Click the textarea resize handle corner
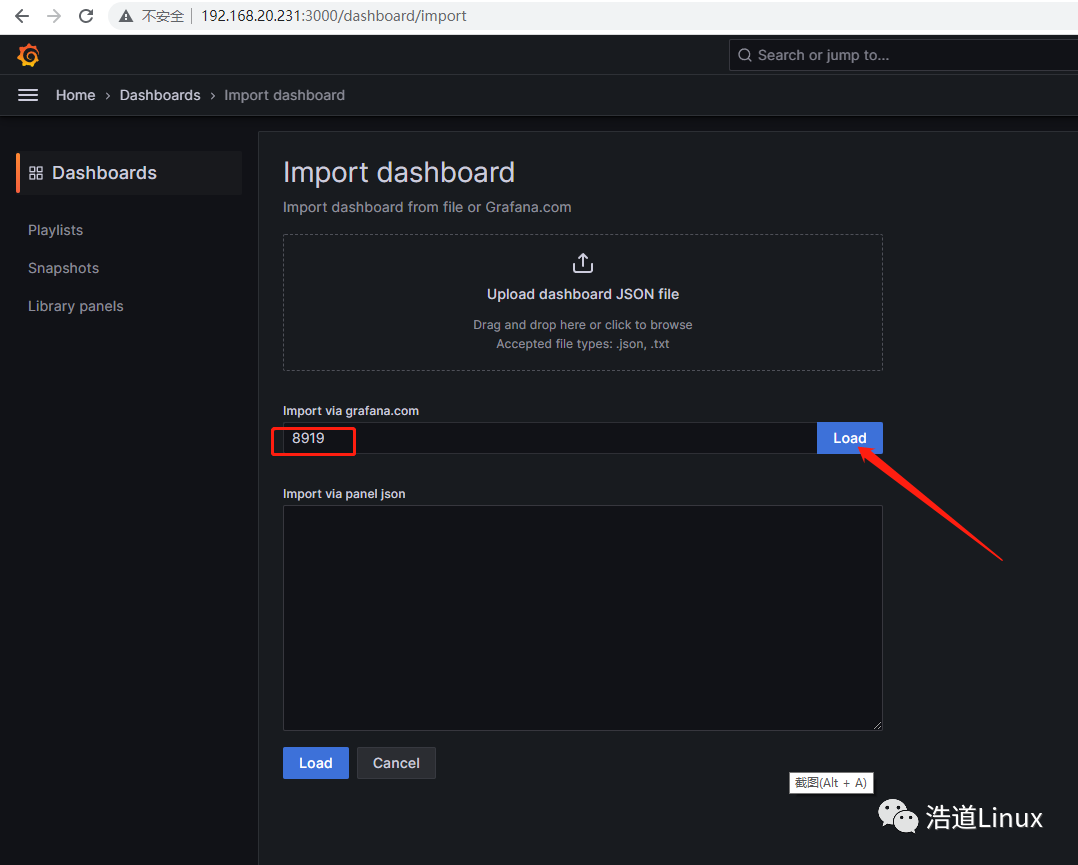 878,725
